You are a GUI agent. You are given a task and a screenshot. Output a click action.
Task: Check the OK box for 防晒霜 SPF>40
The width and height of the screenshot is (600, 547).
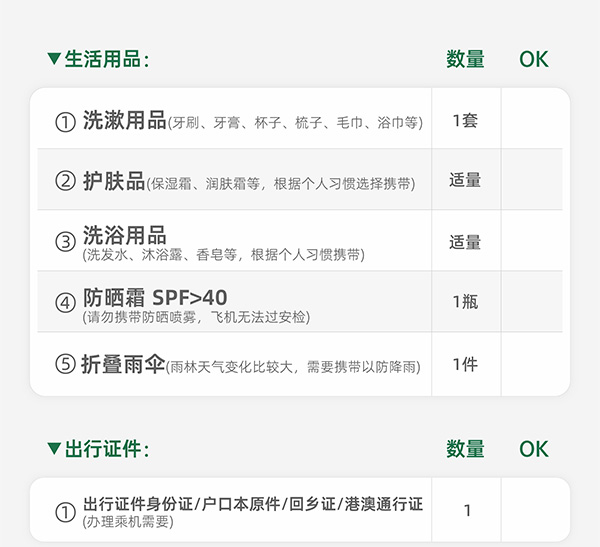(x=534, y=301)
